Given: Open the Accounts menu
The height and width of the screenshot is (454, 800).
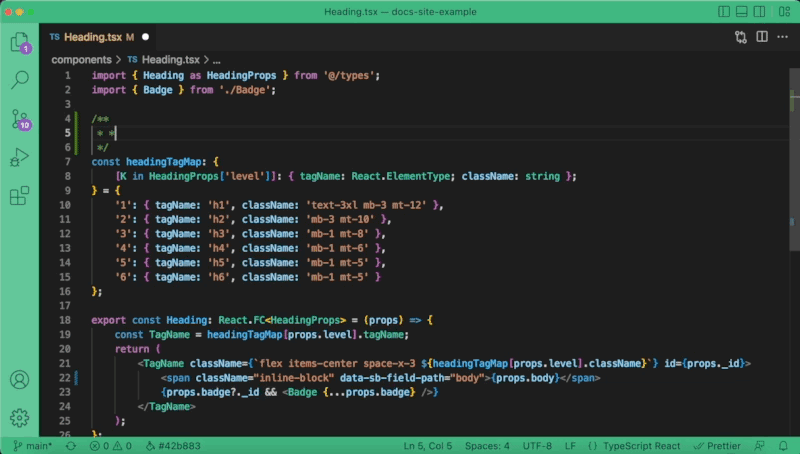Looking at the screenshot, I should click(19, 380).
